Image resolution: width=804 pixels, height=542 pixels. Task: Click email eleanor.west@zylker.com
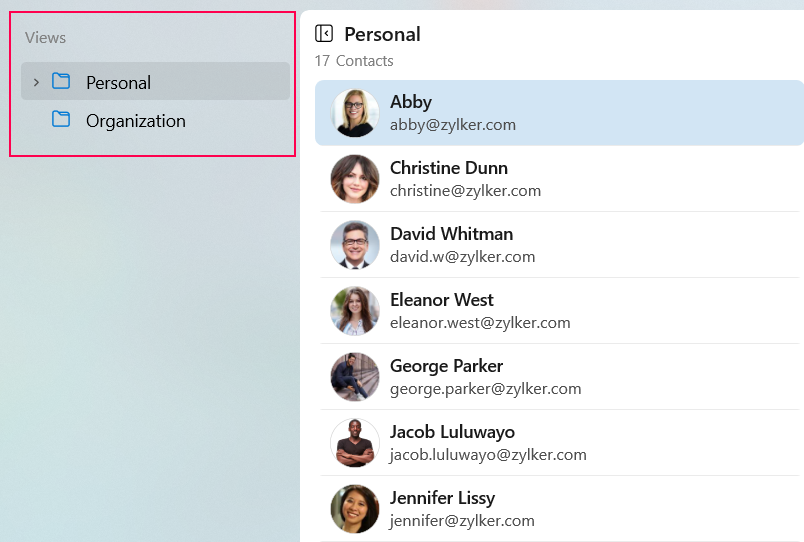click(x=480, y=323)
